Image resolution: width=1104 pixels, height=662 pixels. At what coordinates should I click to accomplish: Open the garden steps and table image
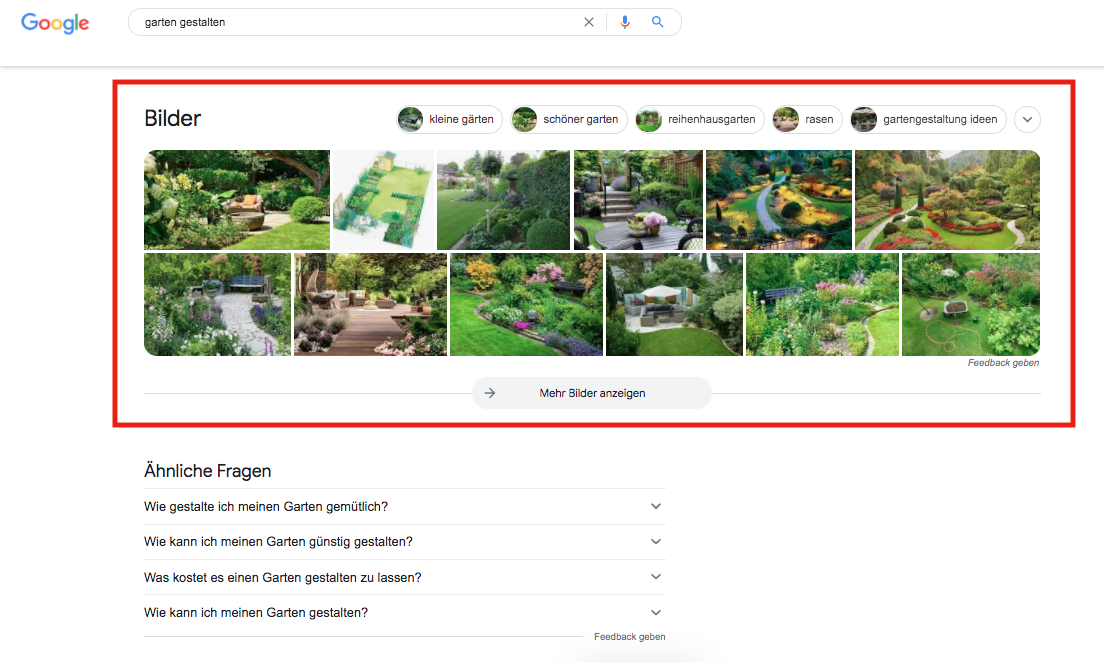click(x=638, y=200)
